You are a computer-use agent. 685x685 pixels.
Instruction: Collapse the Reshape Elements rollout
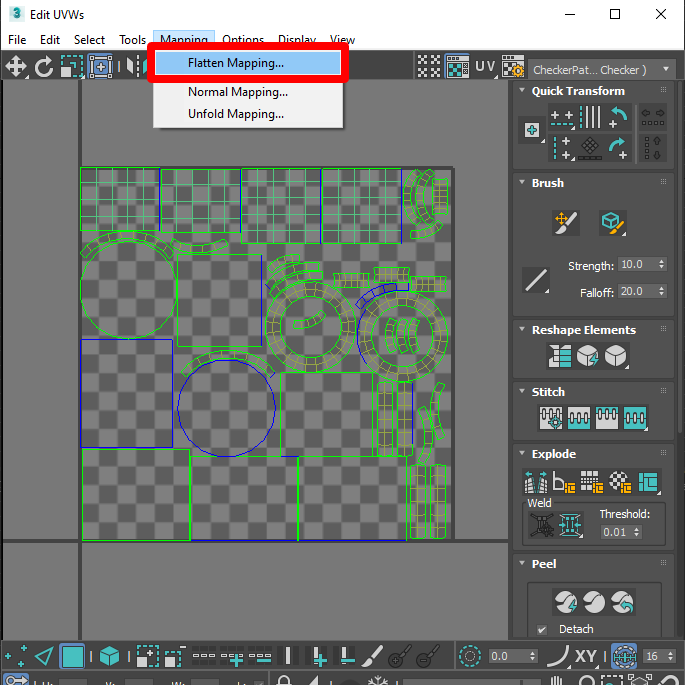click(x=522, y=329)
